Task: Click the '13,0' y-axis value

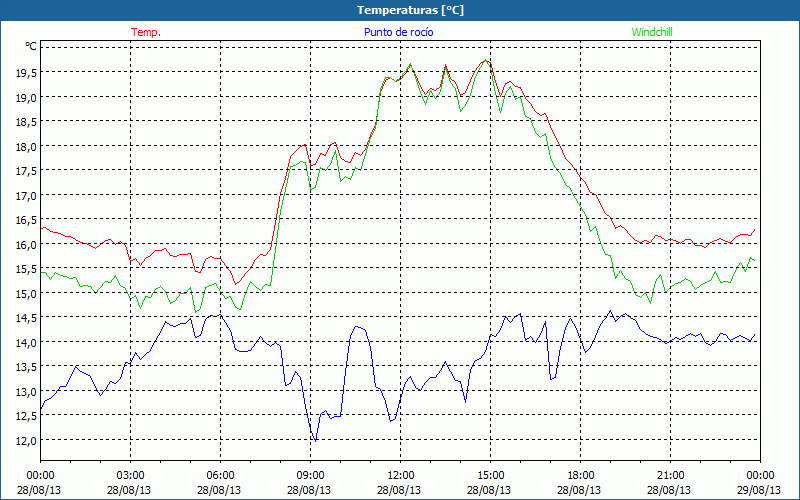Action: tap(25, 392)
